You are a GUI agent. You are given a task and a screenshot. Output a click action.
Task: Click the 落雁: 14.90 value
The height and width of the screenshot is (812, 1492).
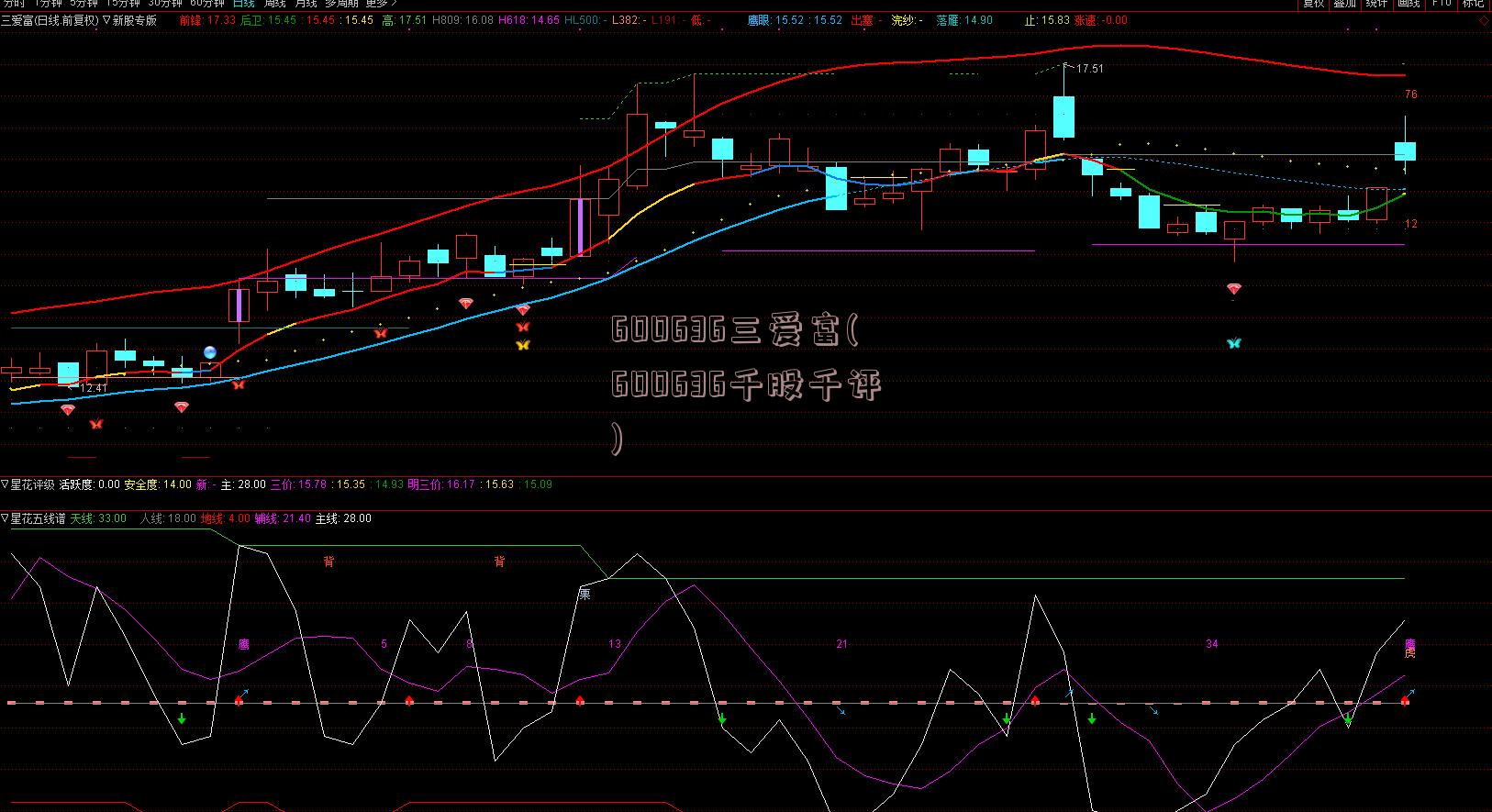[x=964, y=20]
